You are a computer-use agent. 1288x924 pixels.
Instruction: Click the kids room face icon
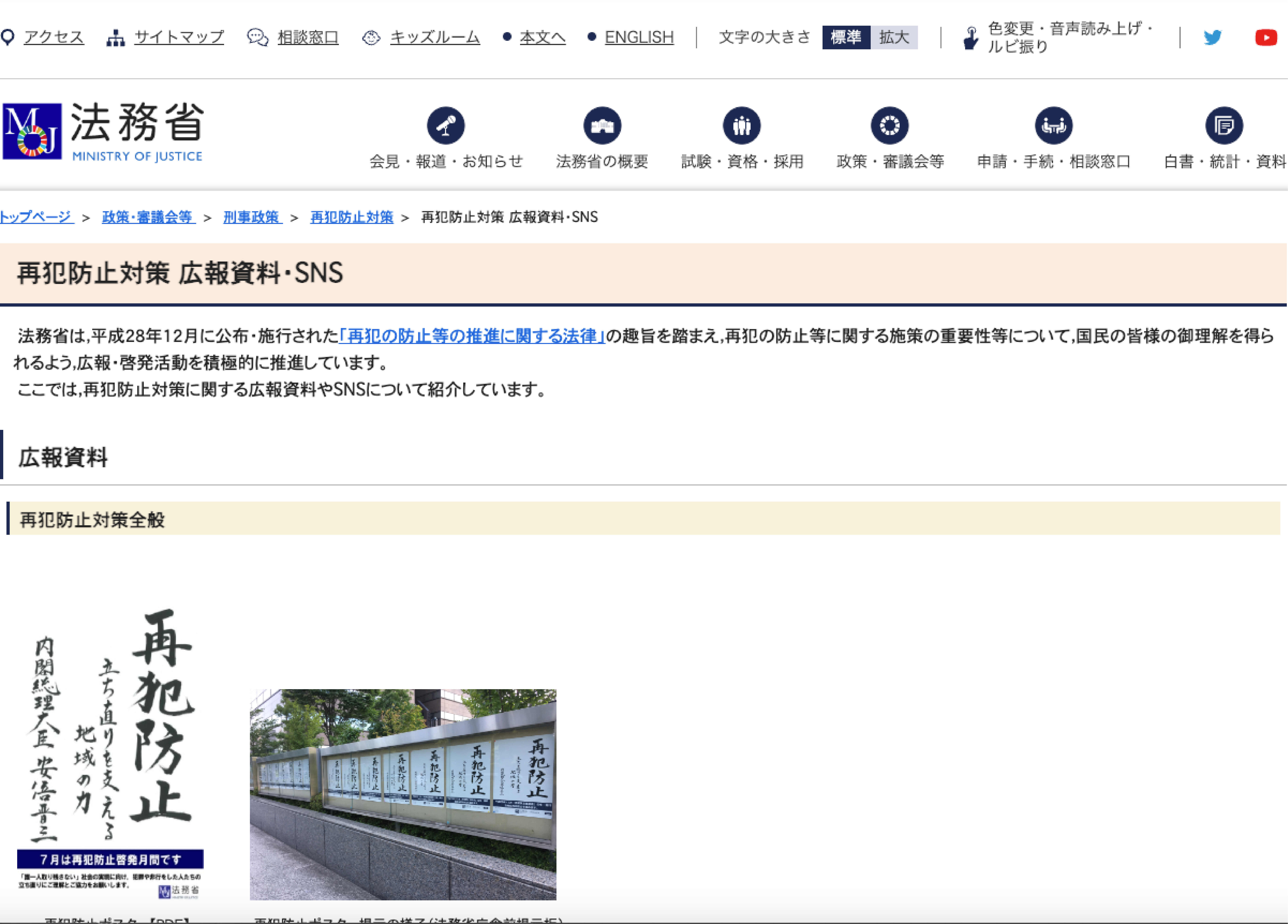pos(371,37)
